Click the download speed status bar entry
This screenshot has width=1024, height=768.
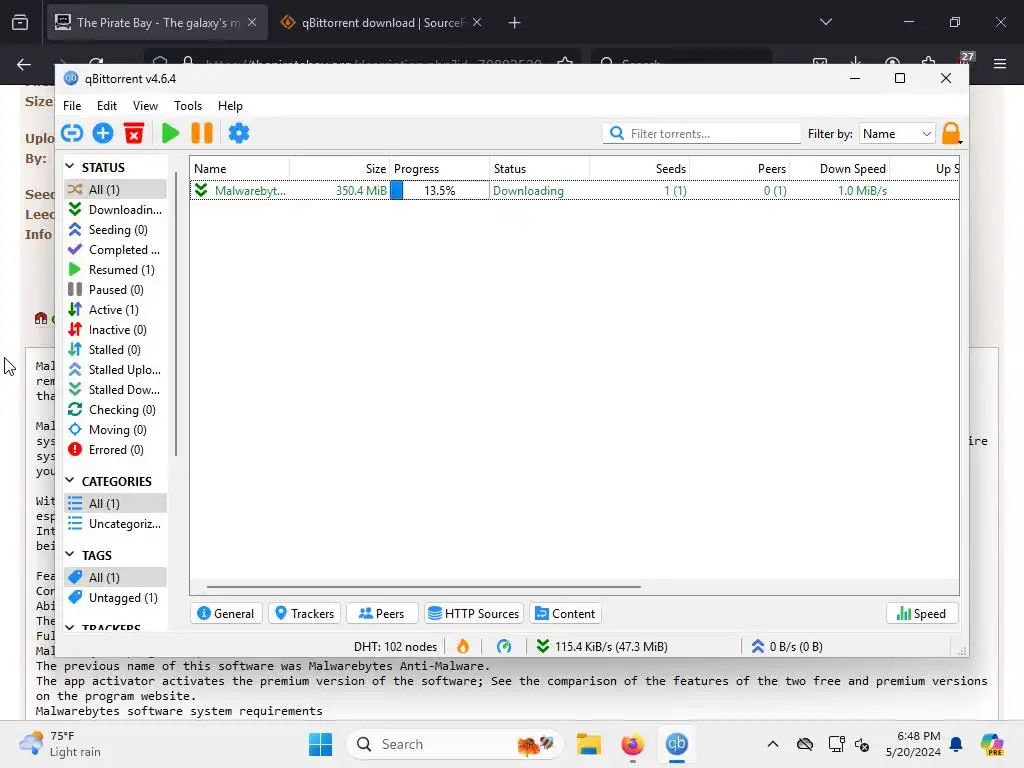pos(602,647)
